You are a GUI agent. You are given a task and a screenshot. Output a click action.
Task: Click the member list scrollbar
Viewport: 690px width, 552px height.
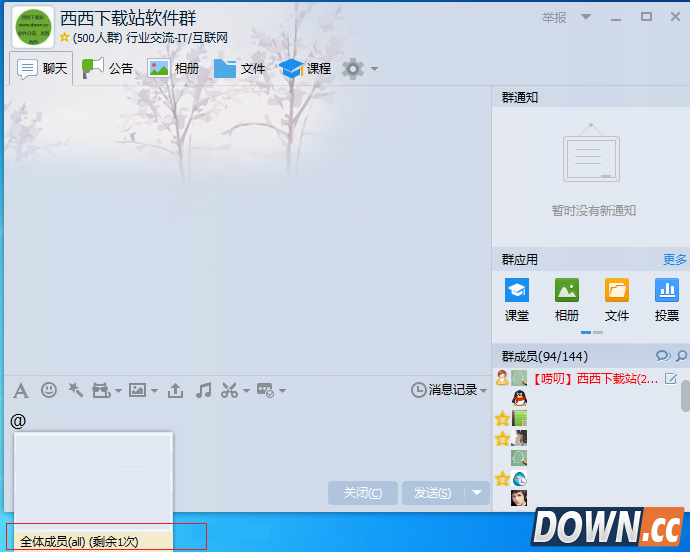coord(685,396)
